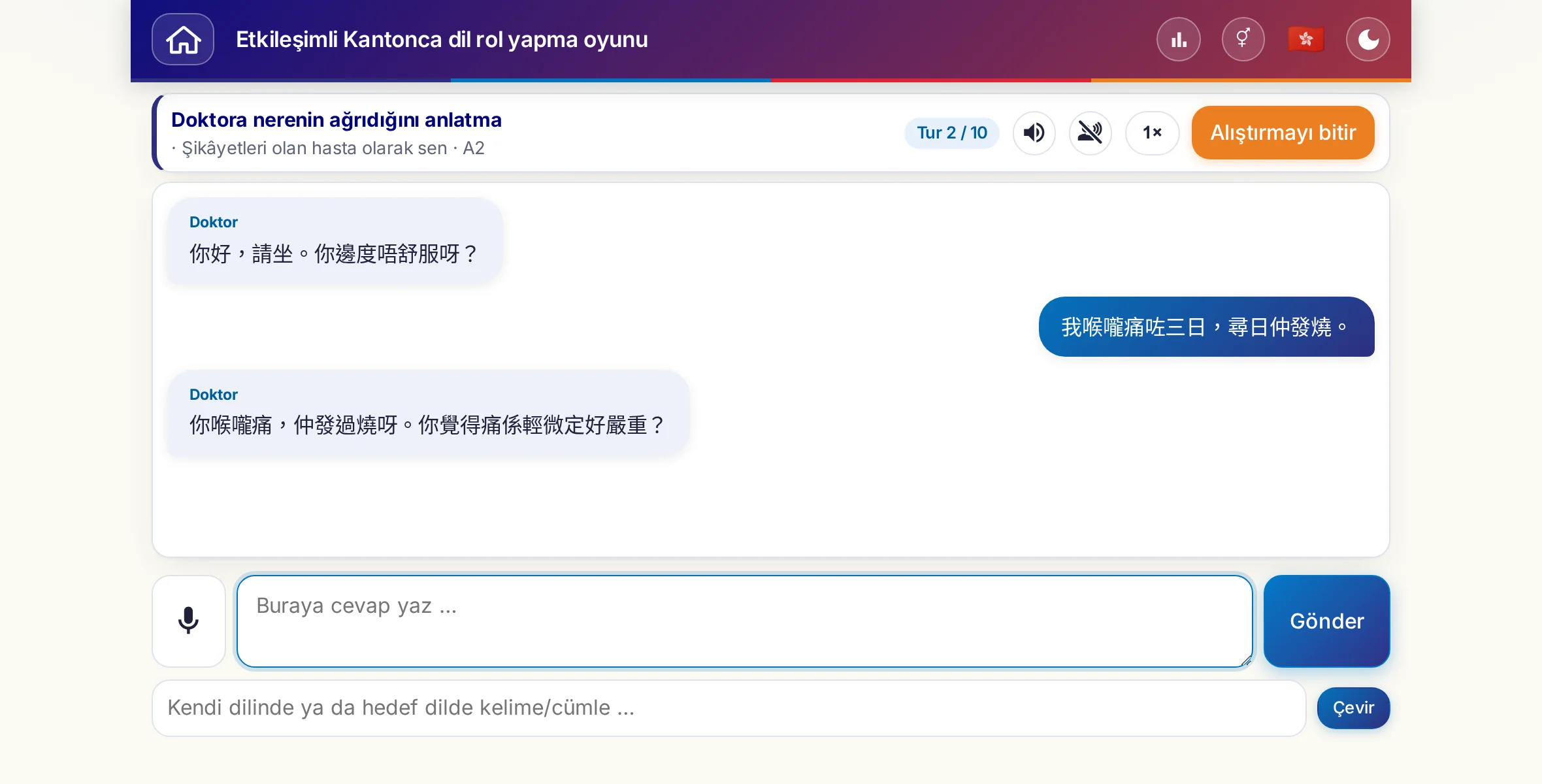
Task: Go to the home page icon
Action: 183,39
